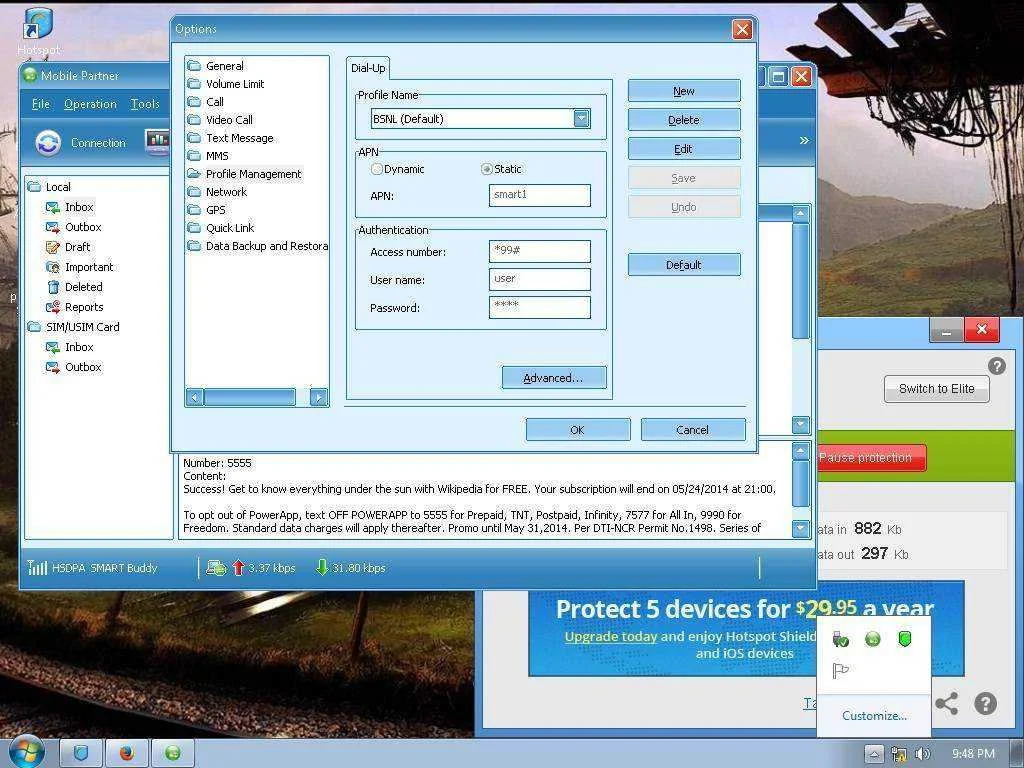This screenshot has height=768, width=1024.
Task: Click Customize in the tray popup
Action: (x=874, y=716)
